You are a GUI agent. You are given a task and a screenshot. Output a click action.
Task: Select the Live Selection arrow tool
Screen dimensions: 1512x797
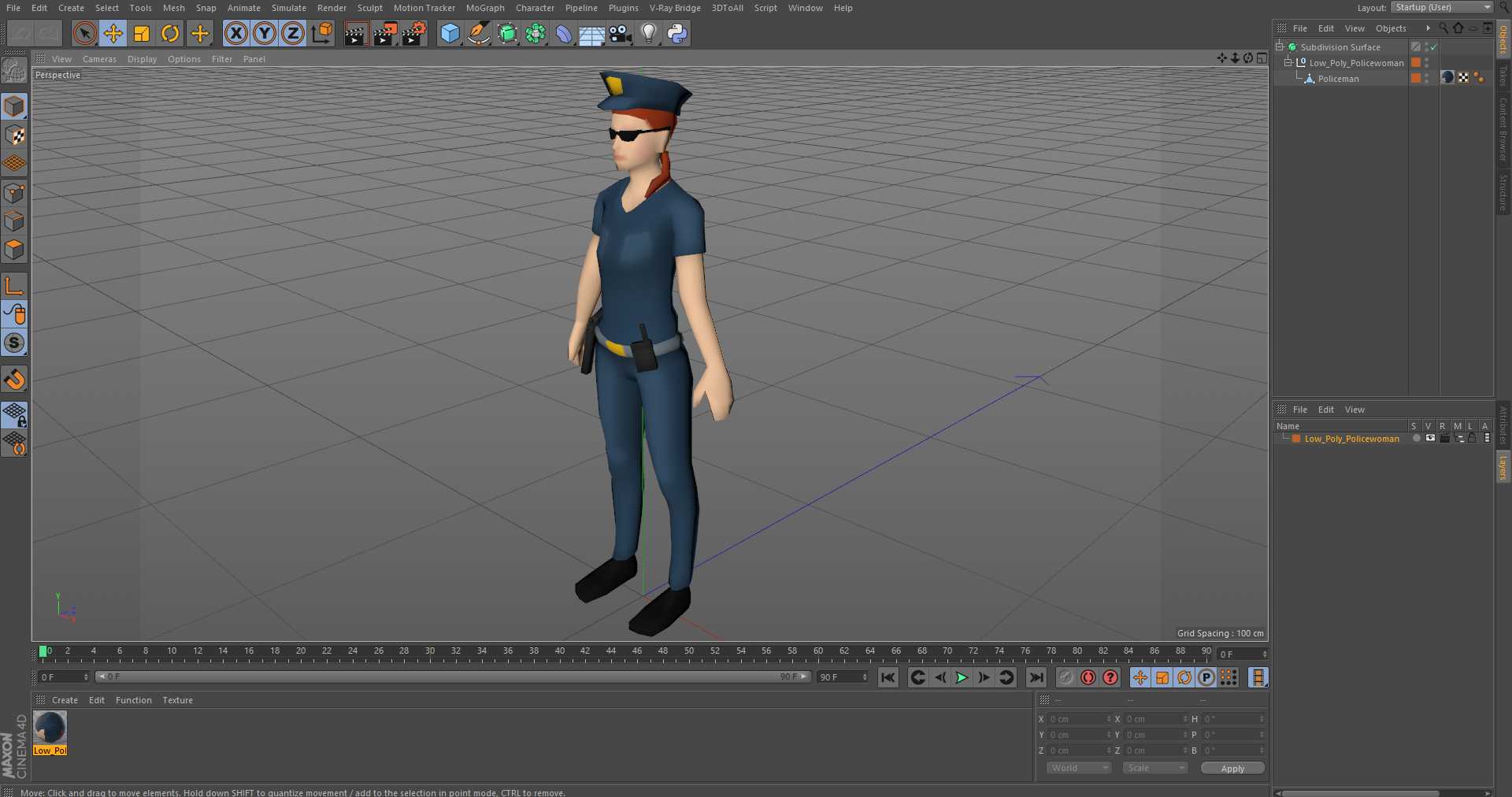(x=84, y=34)
